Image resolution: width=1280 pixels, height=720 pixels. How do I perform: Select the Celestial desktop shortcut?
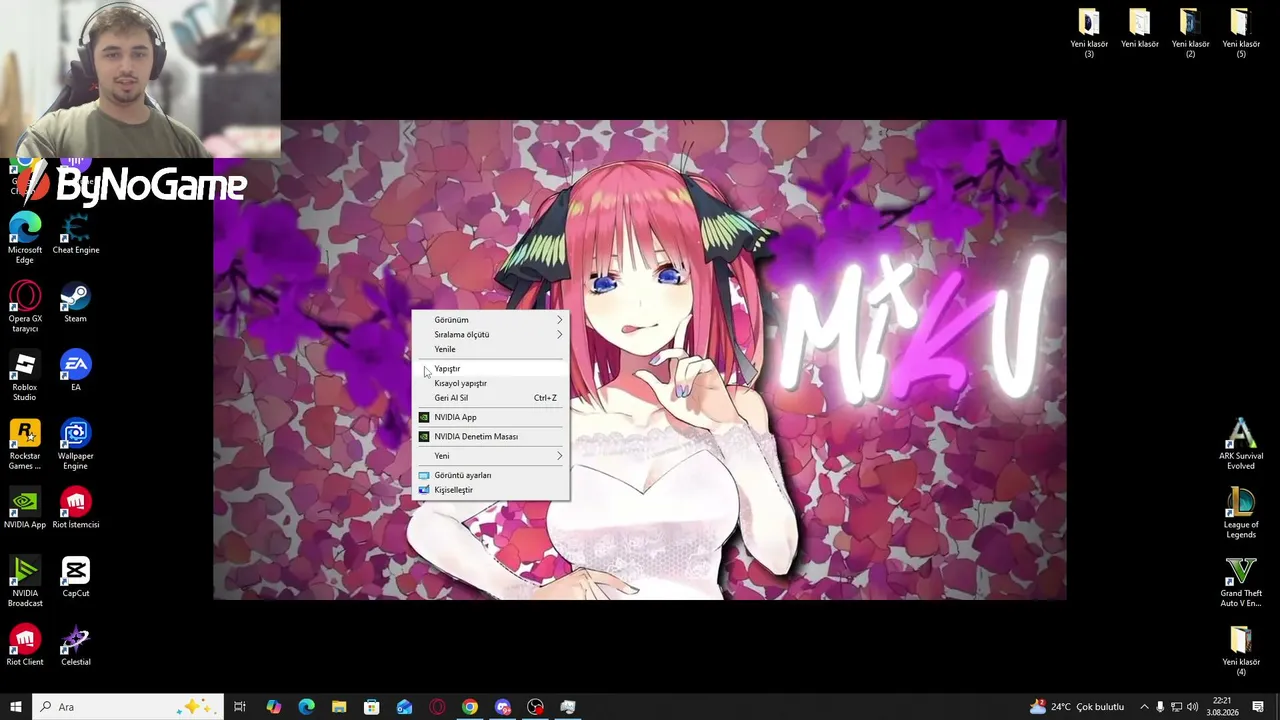point(76,645)
